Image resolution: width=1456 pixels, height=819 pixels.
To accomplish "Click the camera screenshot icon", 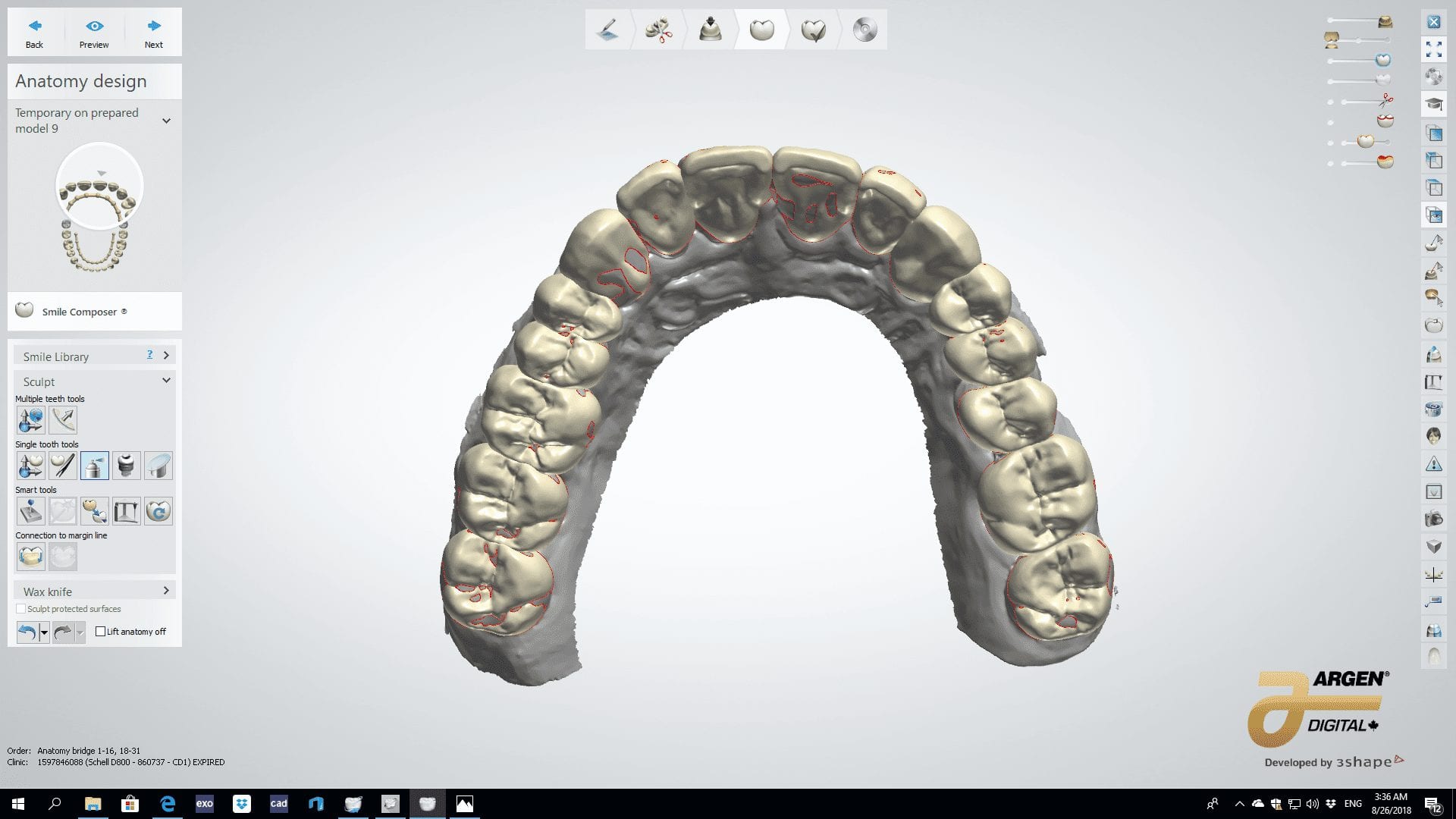I will click(x=1433, y=519).
